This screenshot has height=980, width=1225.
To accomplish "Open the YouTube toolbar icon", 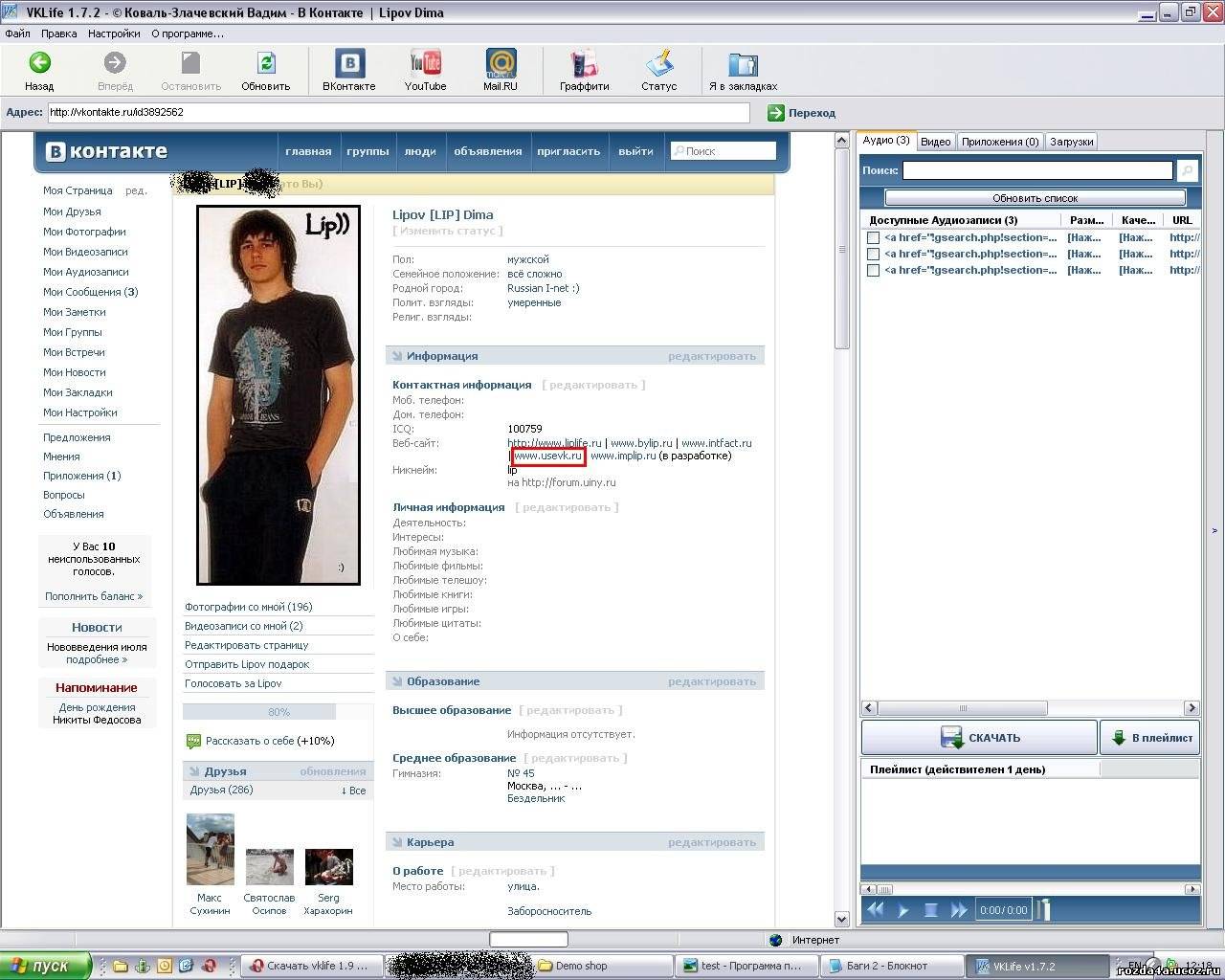I will [425, 63].
